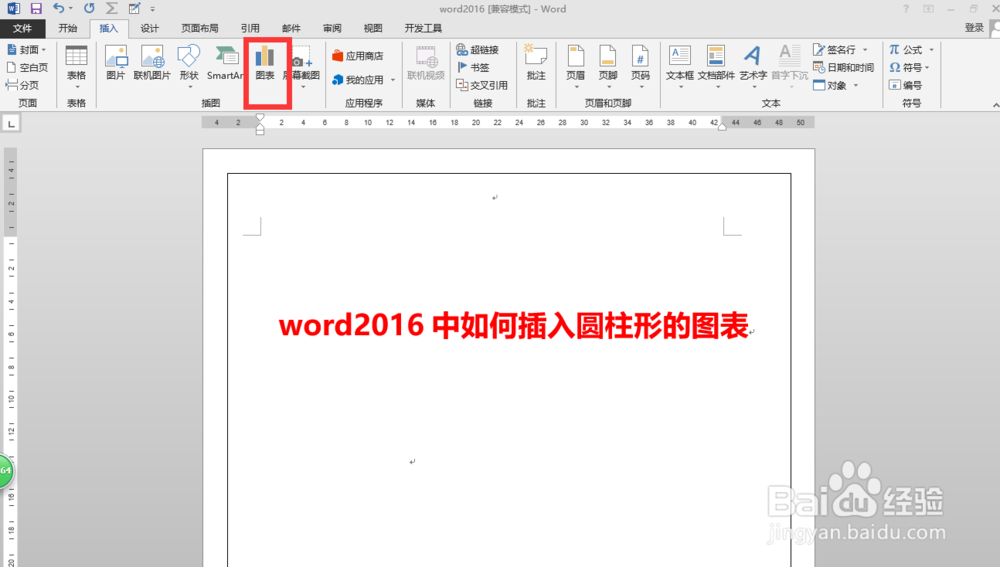Add a bookmark (书签)
Image resolution: width=1000 pixels, height=567 pixels.
(473, 67)
